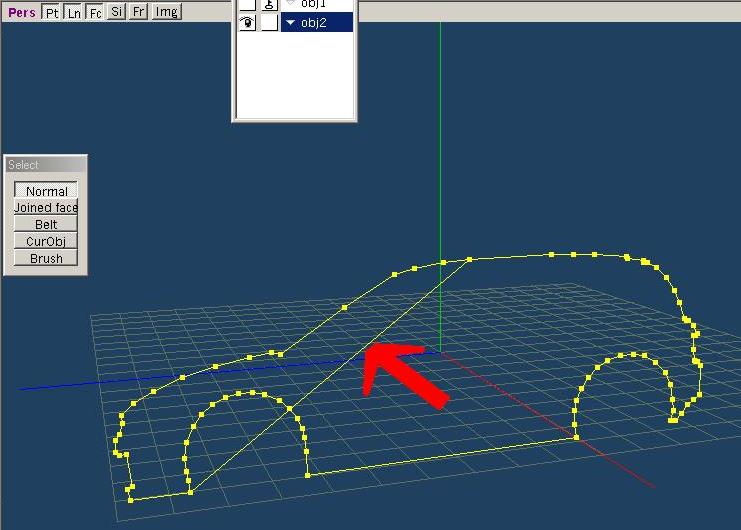Activate the Brush selection mode
741x530 pixels.
[x=46, y=258]
